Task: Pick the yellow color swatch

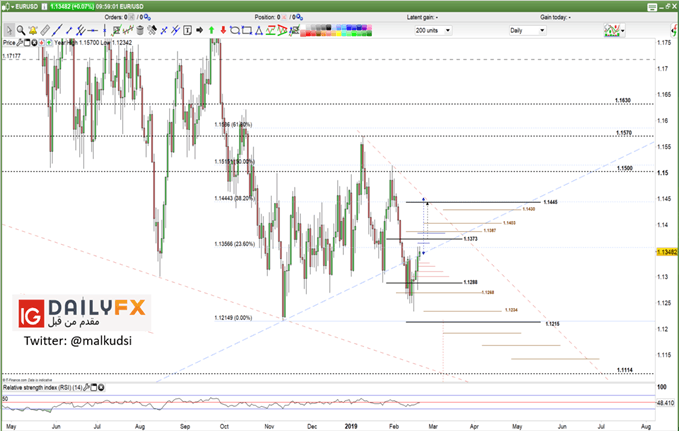Action: (x=339, y=33)
